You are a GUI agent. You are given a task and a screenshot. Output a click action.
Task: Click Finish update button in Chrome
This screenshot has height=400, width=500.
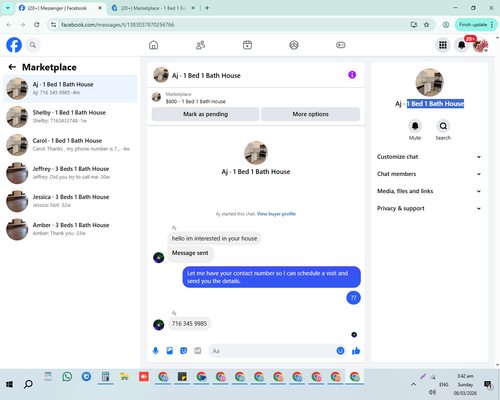click(x=475, y=25)
